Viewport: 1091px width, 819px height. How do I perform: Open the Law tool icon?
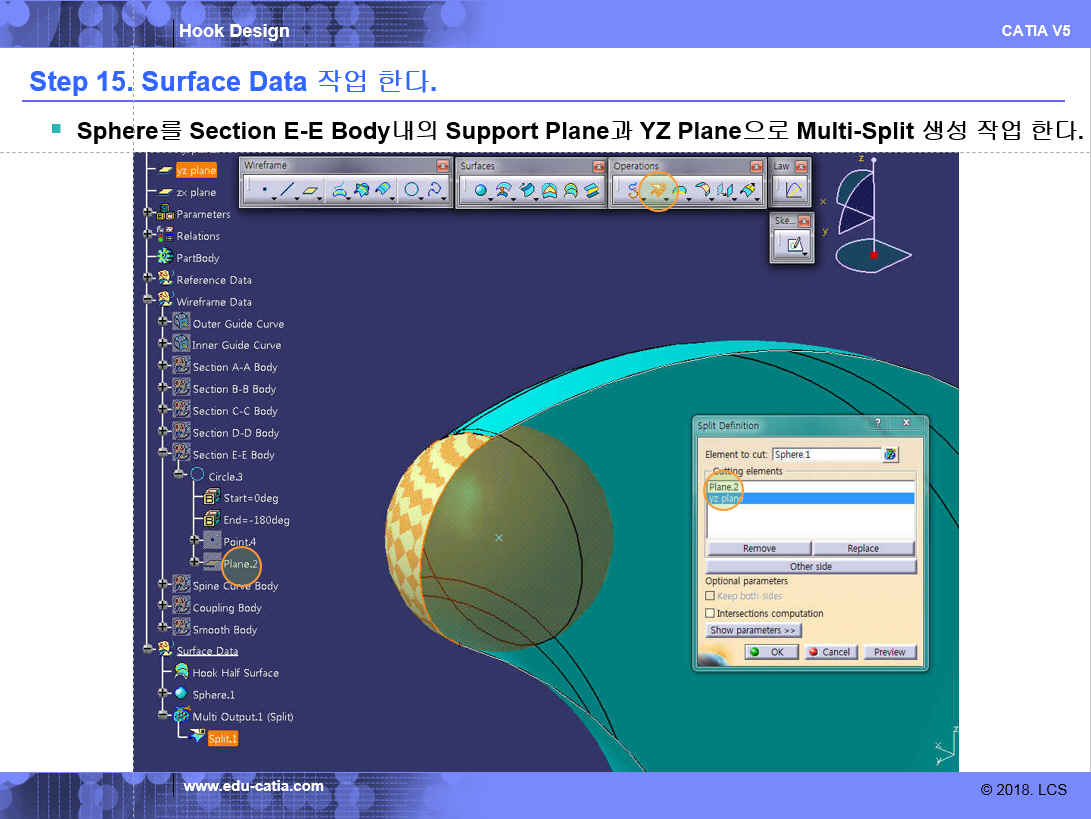pyautogui.click(x=794, y=189)
